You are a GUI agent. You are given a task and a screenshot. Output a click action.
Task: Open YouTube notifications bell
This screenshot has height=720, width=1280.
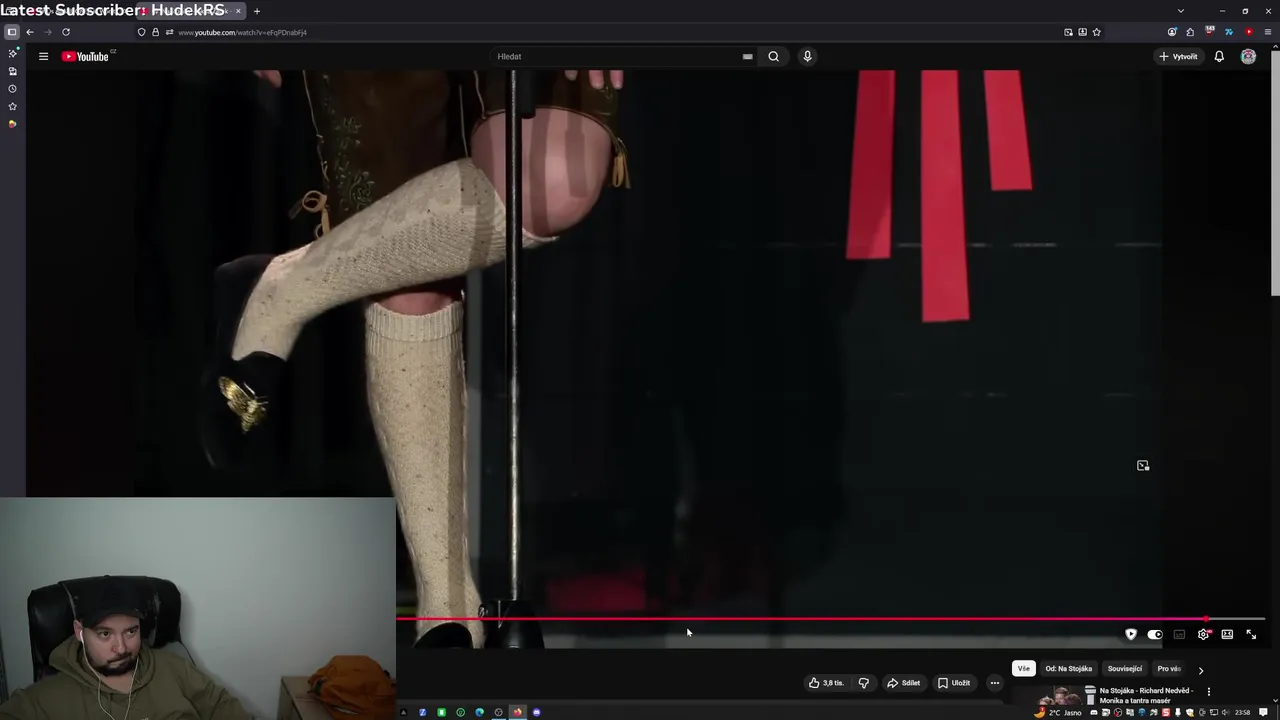(1219, 56)
